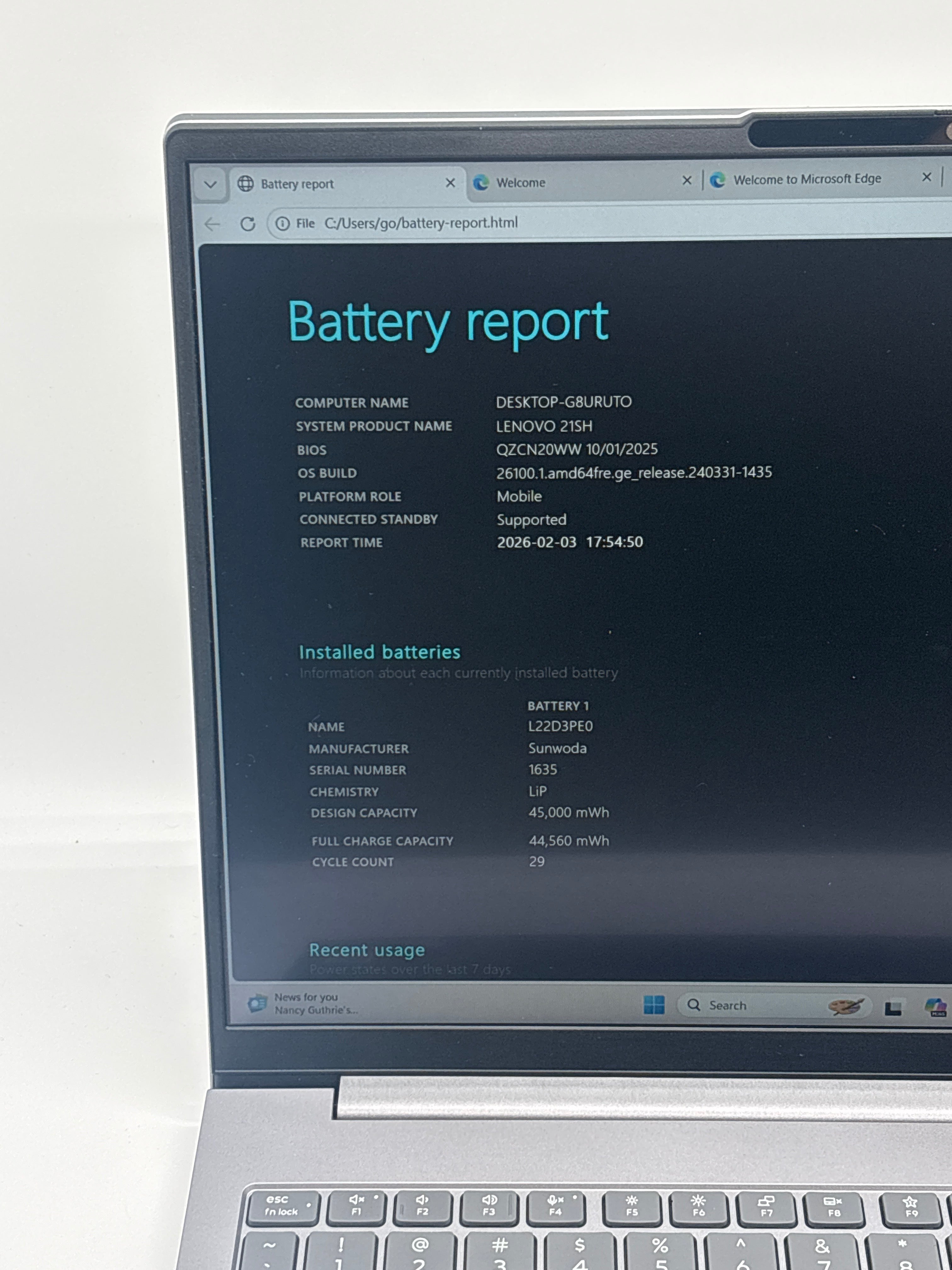Open the News for you taskbar widget
952x1270 pixels.
point(303,1003)
